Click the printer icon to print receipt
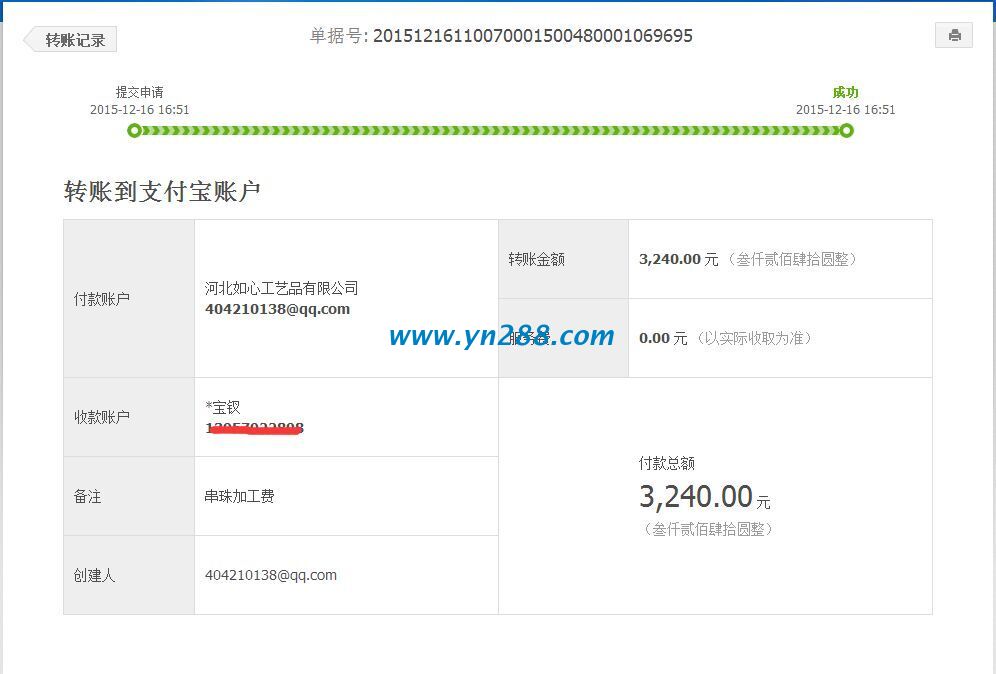The width and height of the screenshot is (996, 674). [x=953, y=35]
